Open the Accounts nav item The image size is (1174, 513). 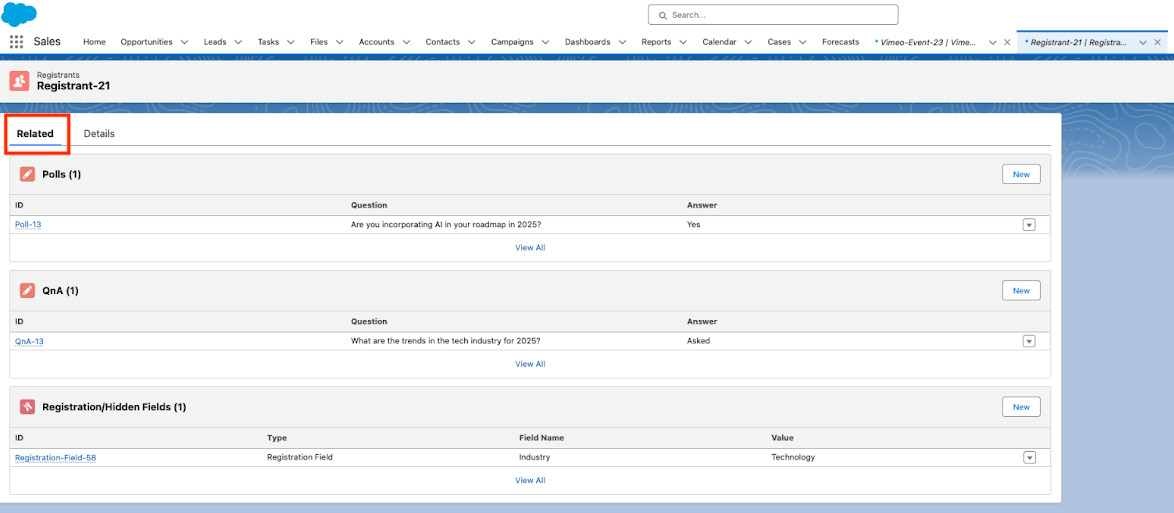(x=377, y=42)
